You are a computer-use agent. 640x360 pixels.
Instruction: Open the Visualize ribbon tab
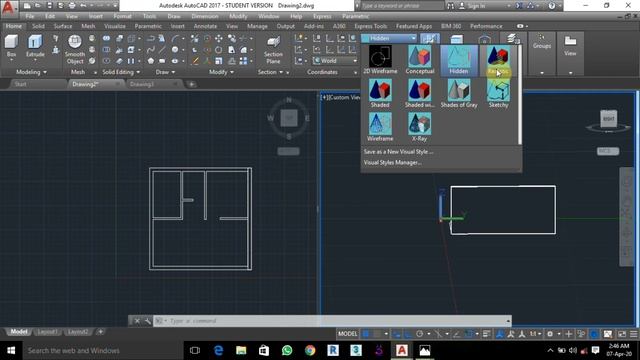coord(115,26)
